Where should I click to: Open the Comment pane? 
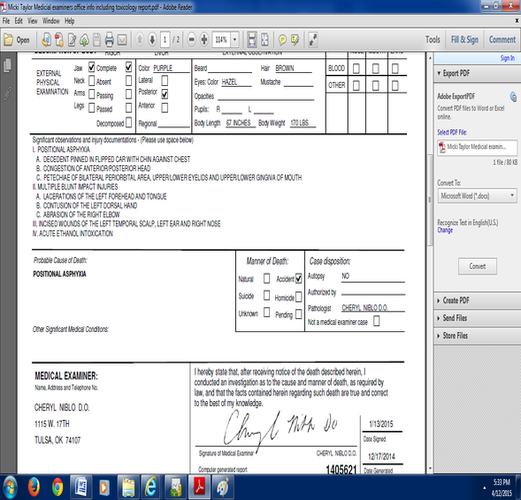[x=502, y=40]
